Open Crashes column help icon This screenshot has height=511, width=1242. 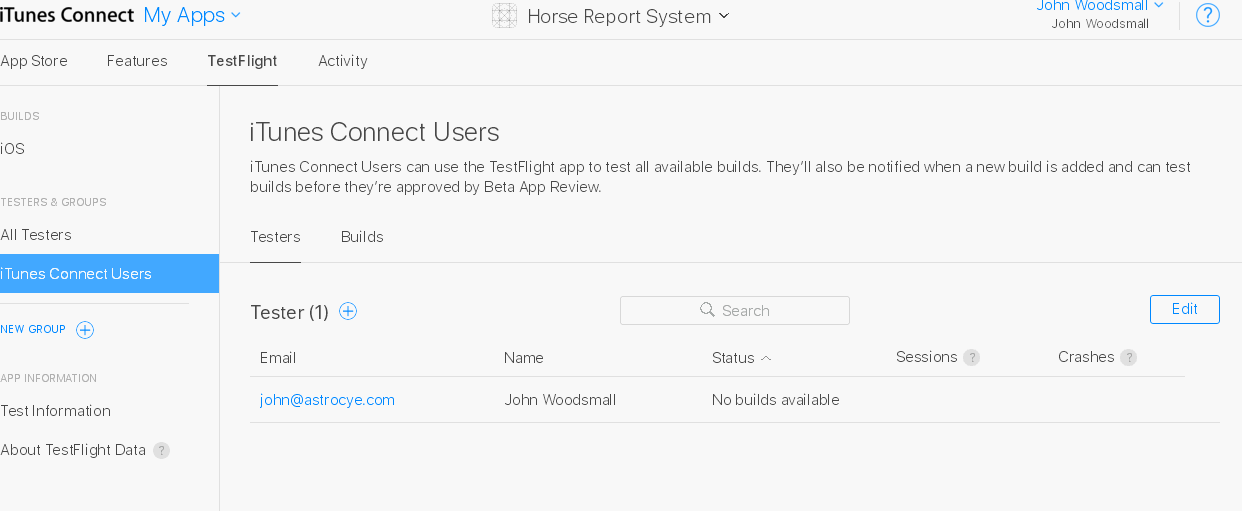[x=1128, y=358]
